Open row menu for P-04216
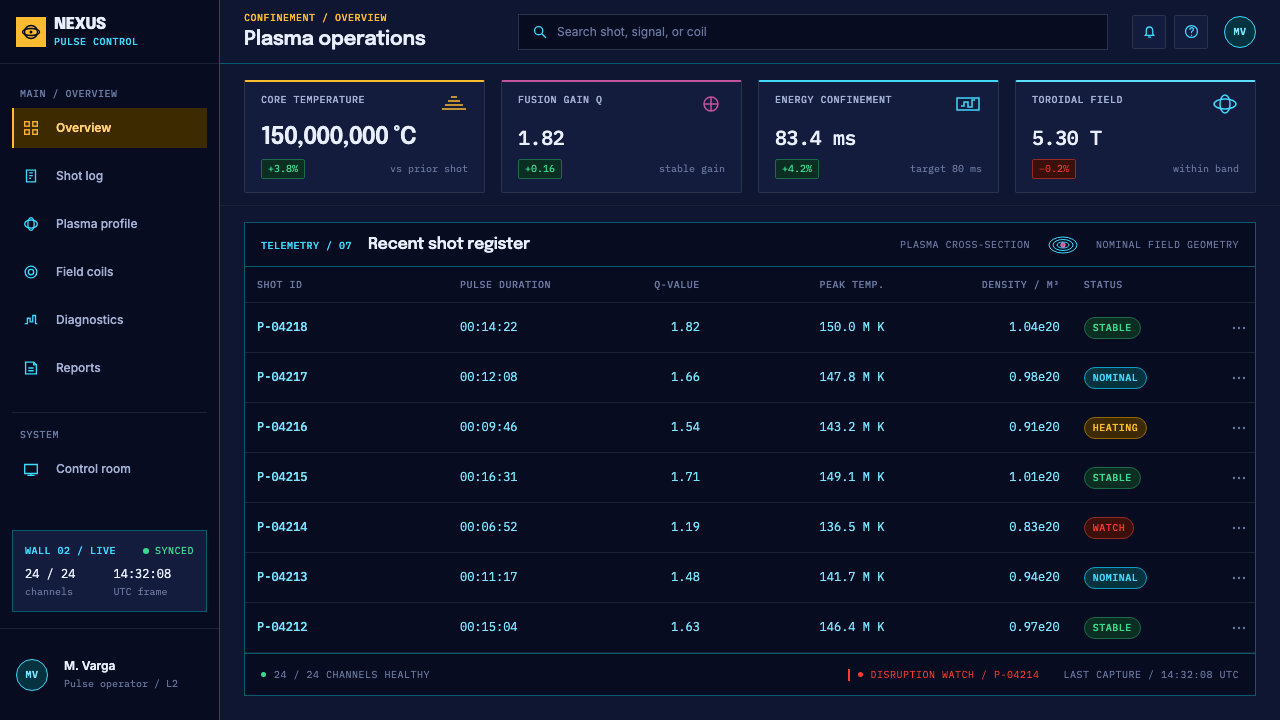Viewport: 1280px width, 720px height. (1239, 428)
